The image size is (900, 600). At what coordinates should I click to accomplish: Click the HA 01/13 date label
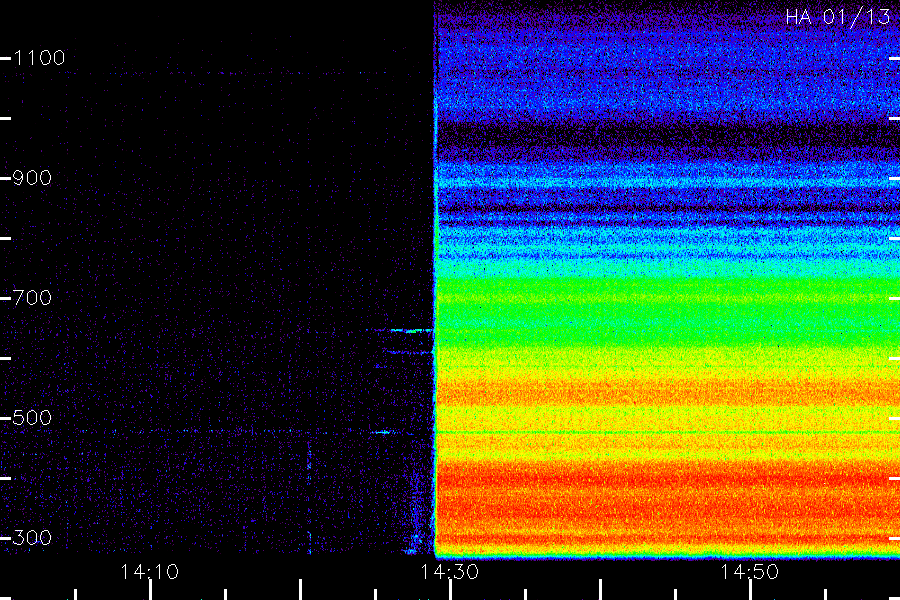click(x=837, y=17)
